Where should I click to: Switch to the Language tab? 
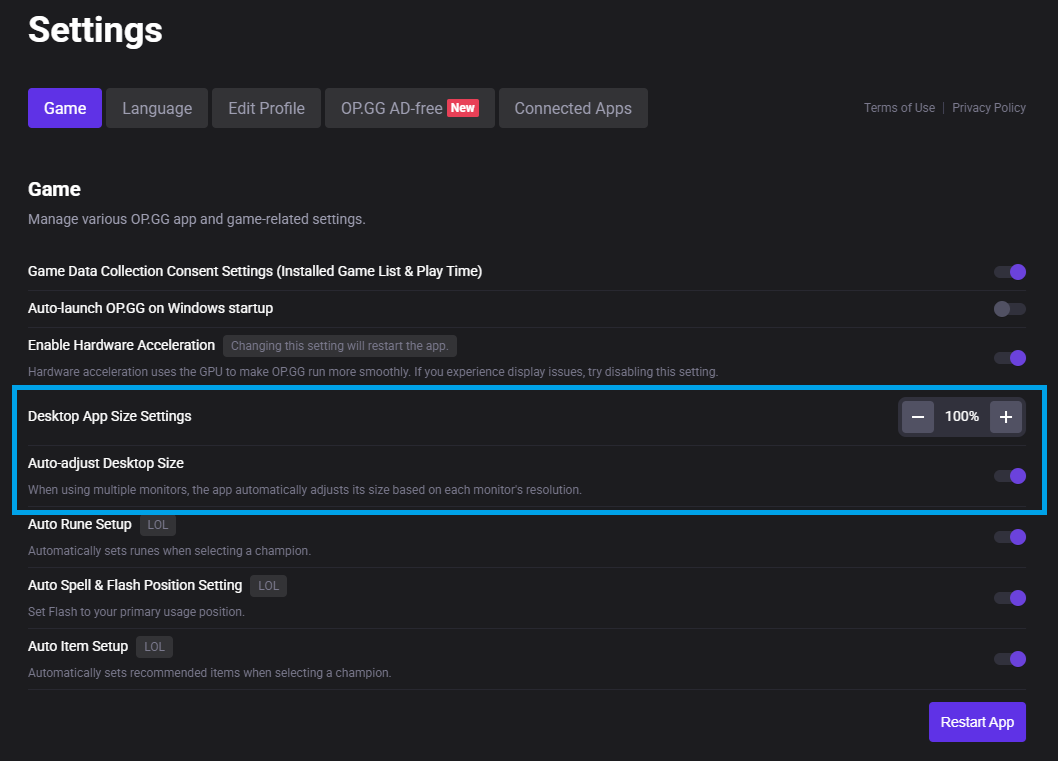coord(156,107)
